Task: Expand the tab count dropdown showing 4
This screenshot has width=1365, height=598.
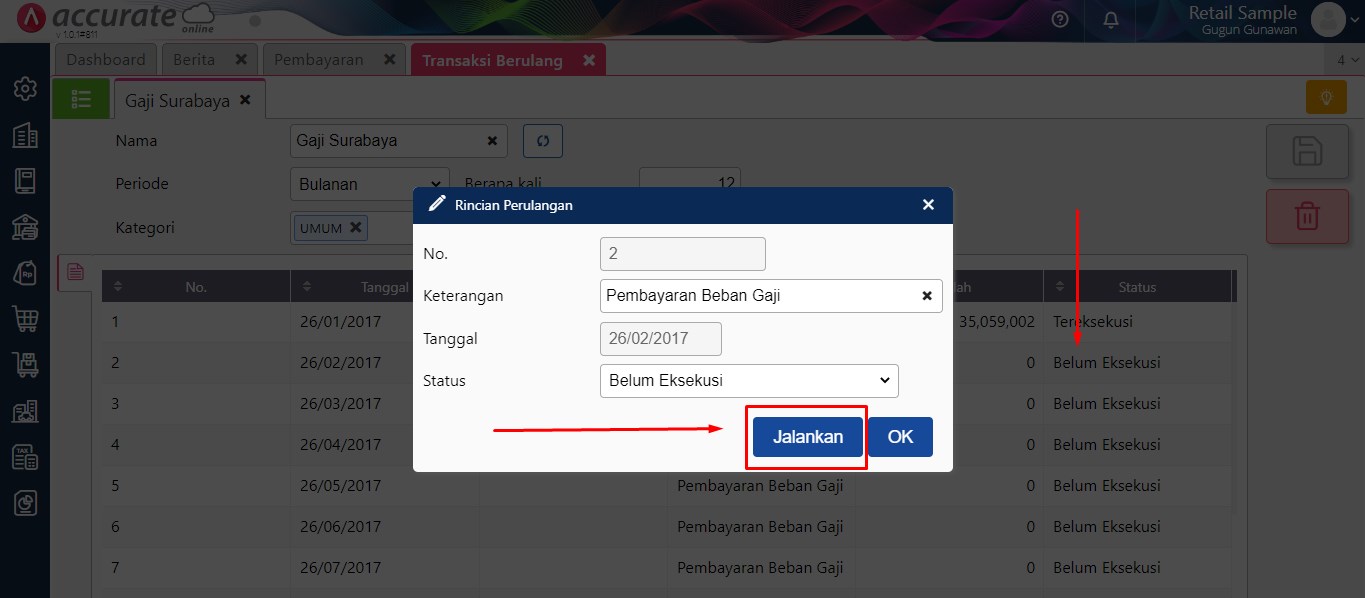Action: [1346, 60]
